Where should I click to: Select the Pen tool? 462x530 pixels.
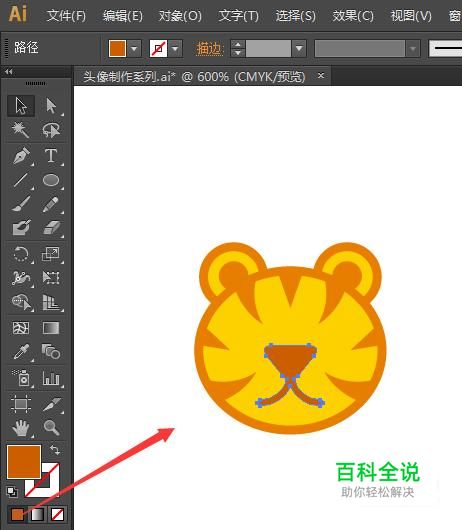coord(21,156)
